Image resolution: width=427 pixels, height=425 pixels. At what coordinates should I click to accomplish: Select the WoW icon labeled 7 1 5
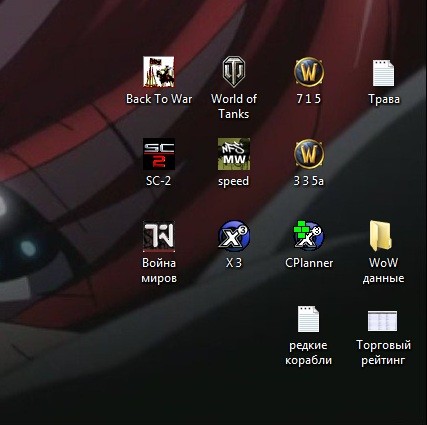309,72
